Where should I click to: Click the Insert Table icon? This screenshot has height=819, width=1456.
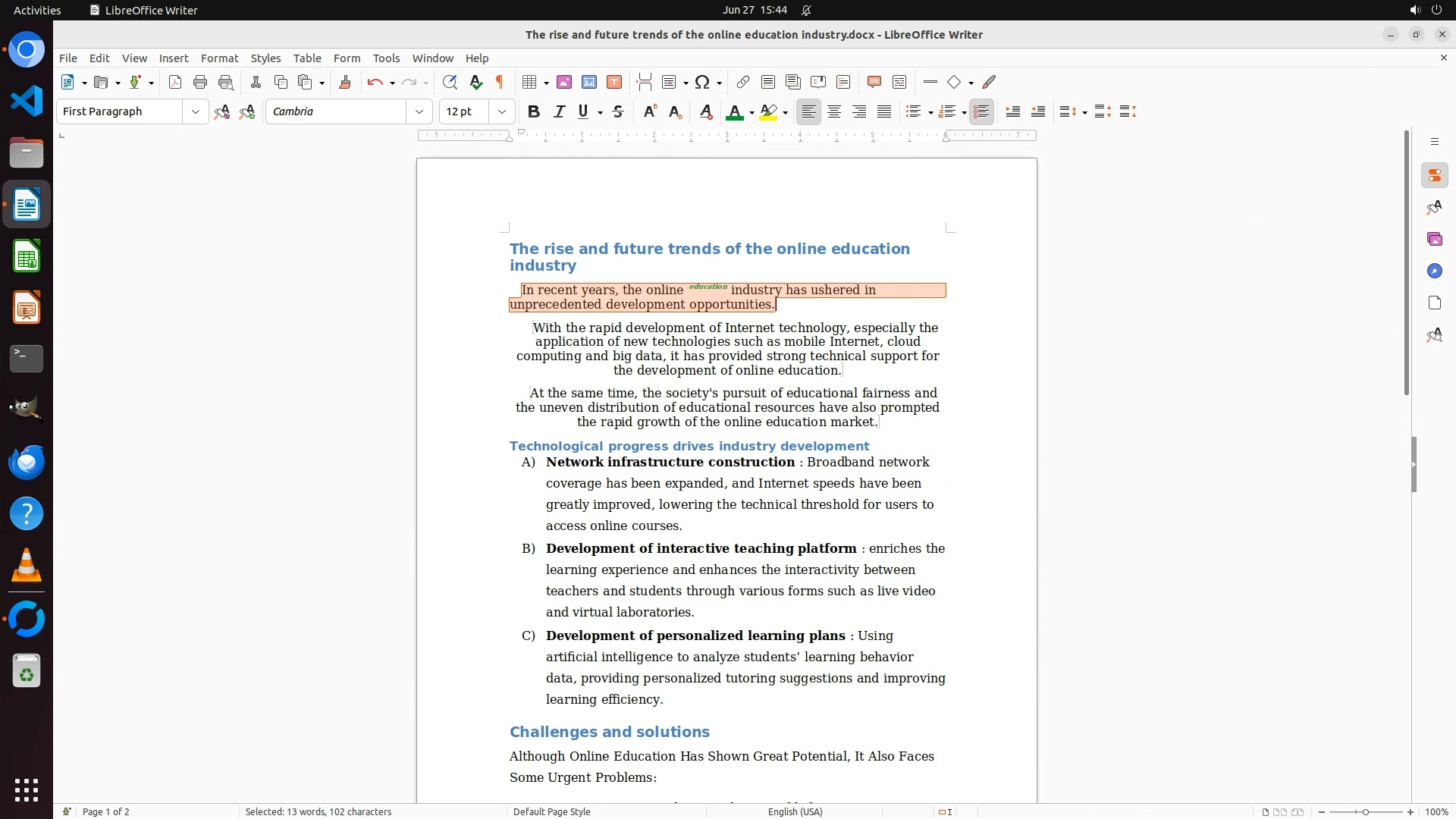click(529, 82)
